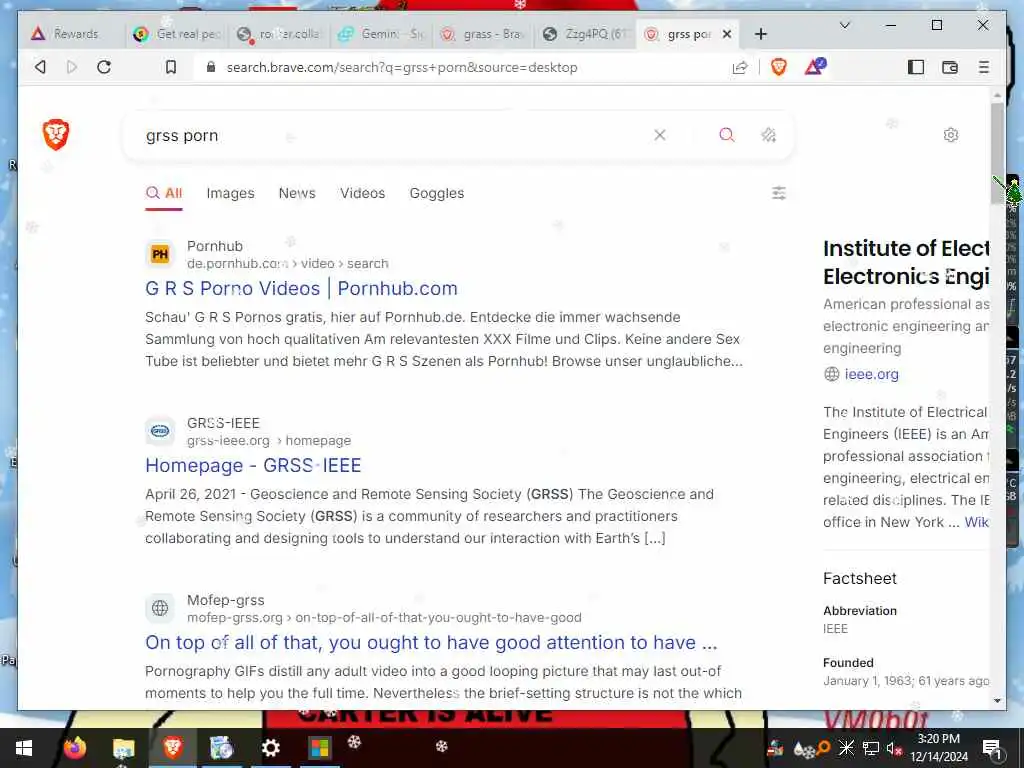Select the News search category
The height and width of the screenshot is (768, 1024).
pos(297,193)
